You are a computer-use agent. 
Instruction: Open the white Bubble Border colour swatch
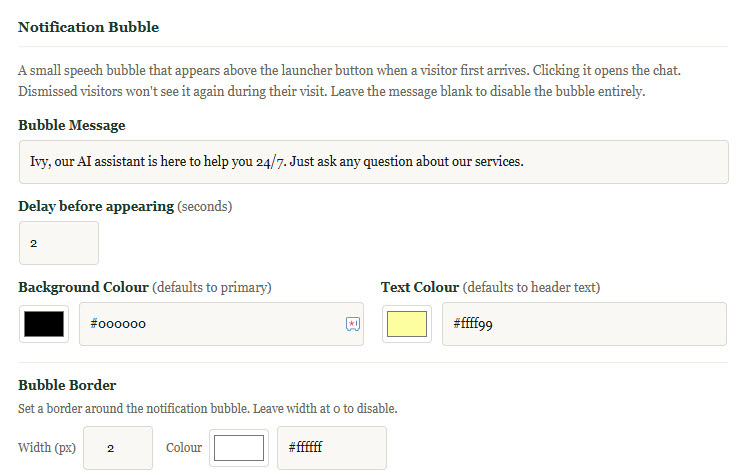click(238, 448)
